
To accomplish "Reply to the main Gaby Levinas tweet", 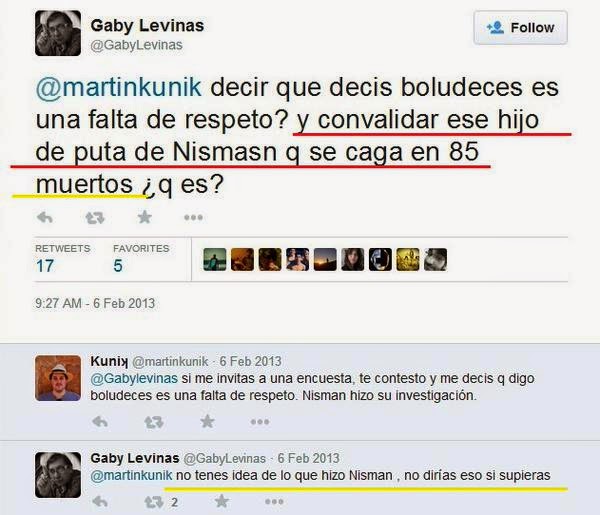I will pyautogui.click(x=45, y=218).
